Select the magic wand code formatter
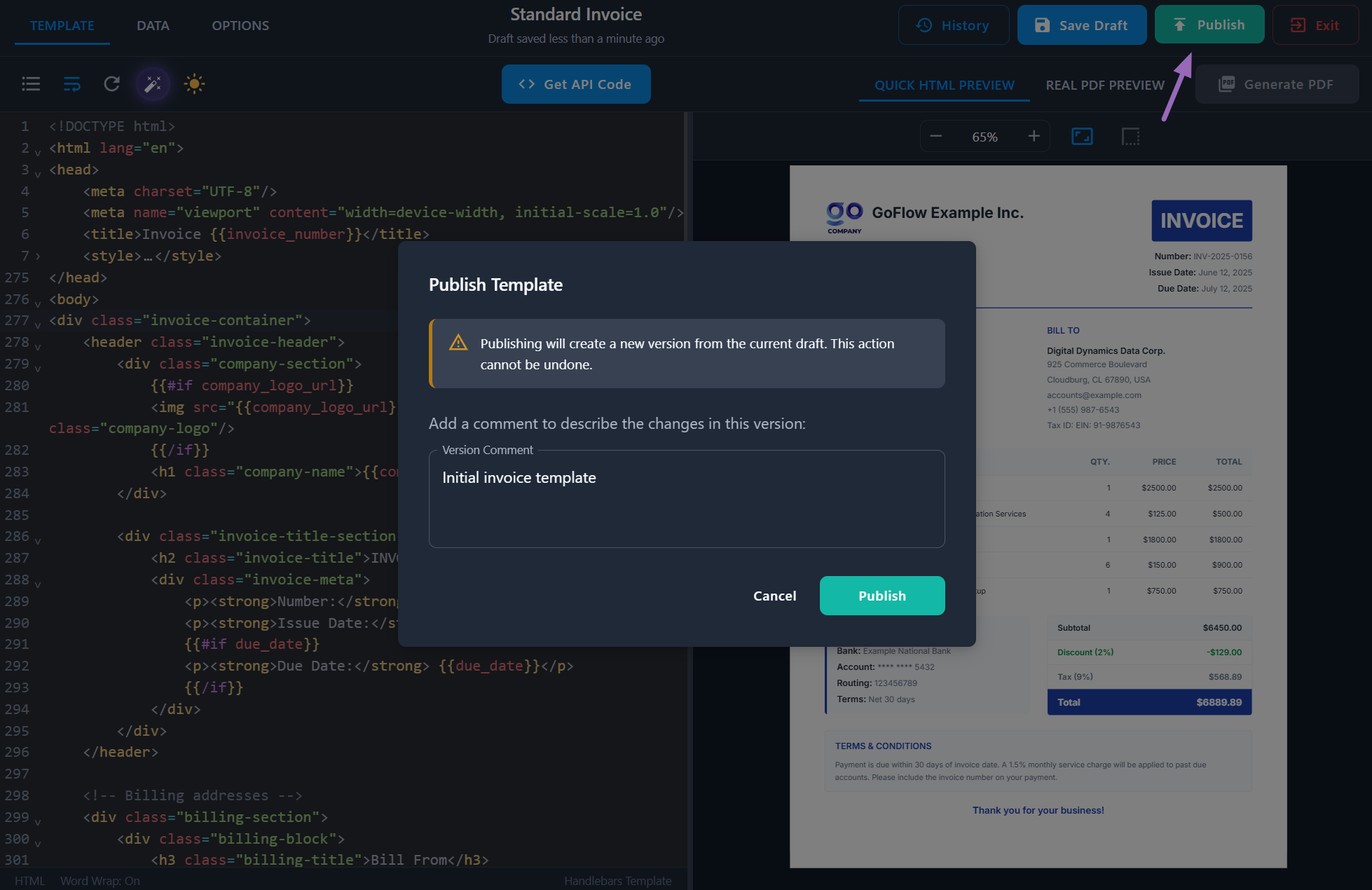Screen dimensions: 1372x890 click(153, 83)
